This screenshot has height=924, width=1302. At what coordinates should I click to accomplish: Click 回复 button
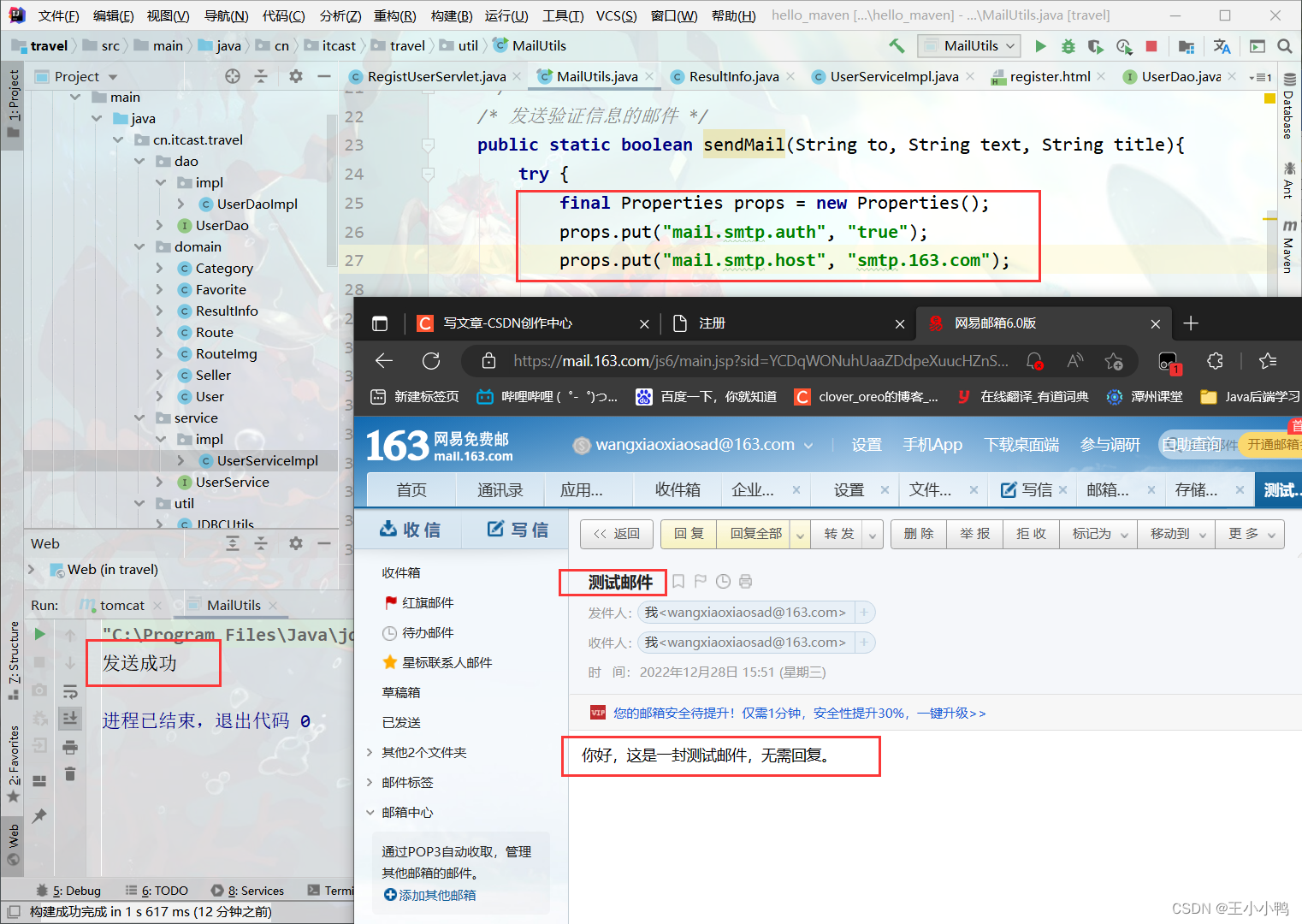tap(689, 534)
